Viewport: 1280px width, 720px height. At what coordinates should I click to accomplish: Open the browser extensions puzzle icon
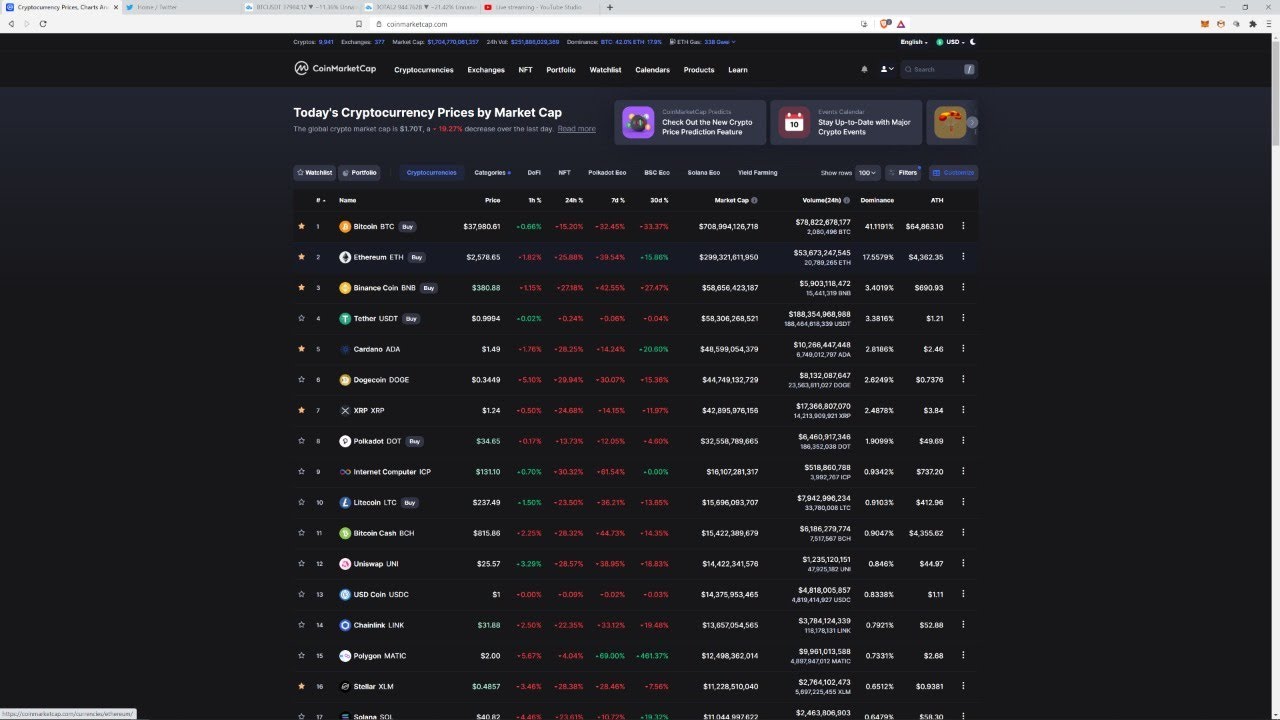(1253, 24)
